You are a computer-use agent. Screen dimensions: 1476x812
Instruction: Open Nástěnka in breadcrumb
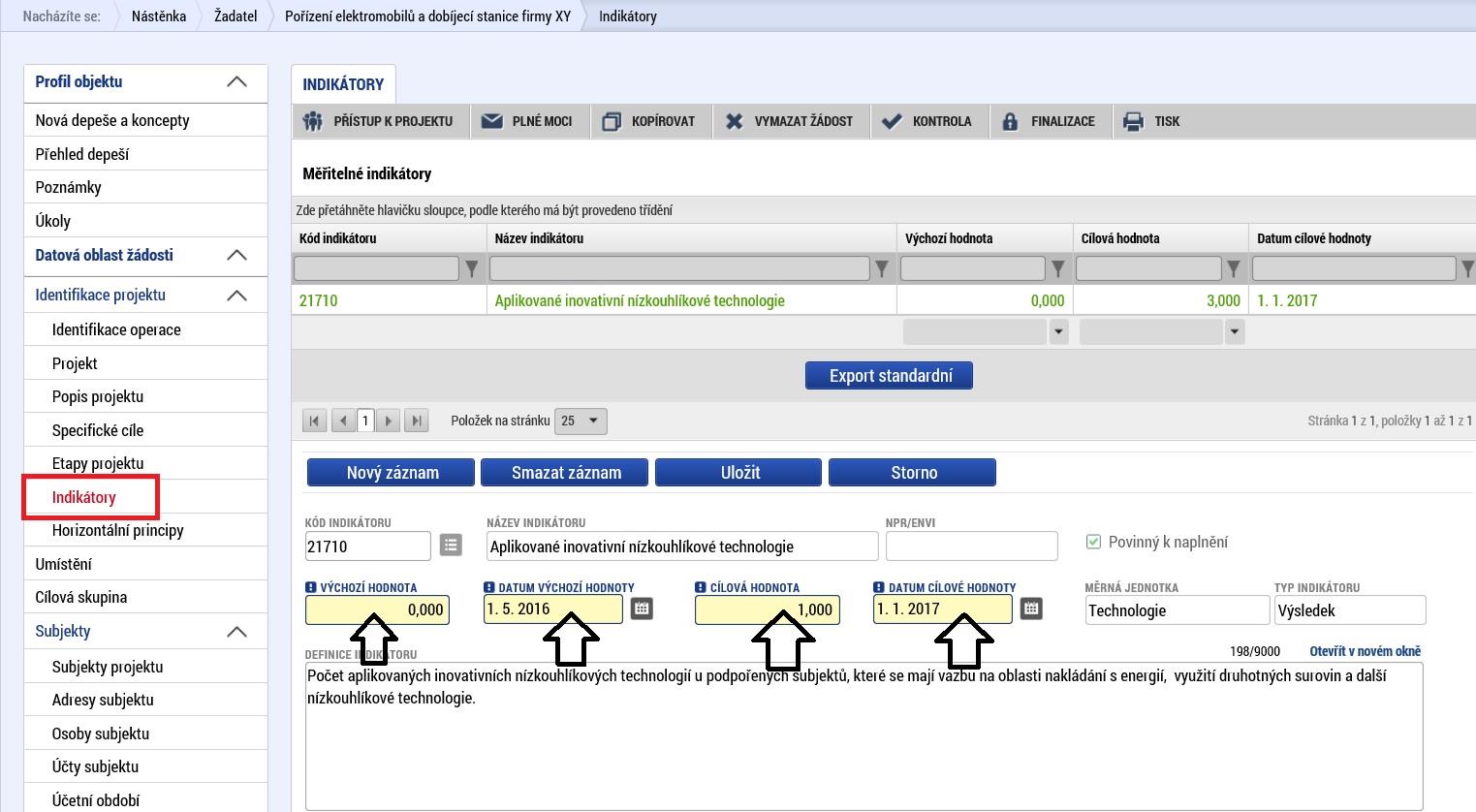click(x=159, y=16)
